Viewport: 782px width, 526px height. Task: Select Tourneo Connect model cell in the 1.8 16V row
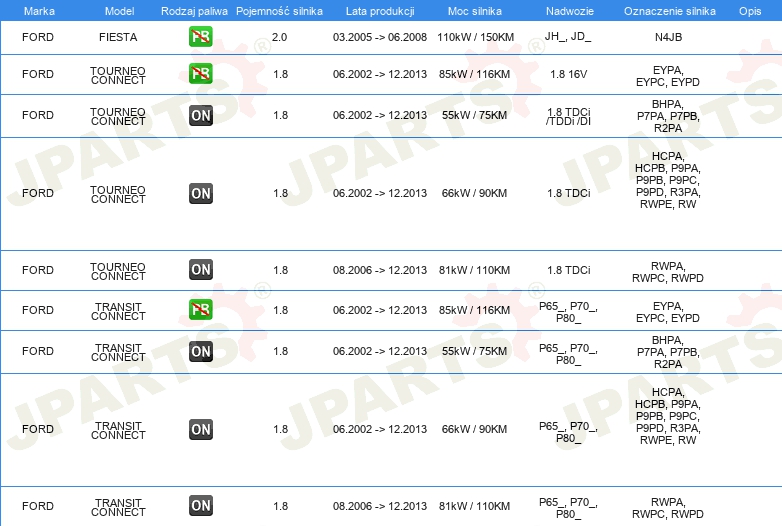(x=118, y=75)
